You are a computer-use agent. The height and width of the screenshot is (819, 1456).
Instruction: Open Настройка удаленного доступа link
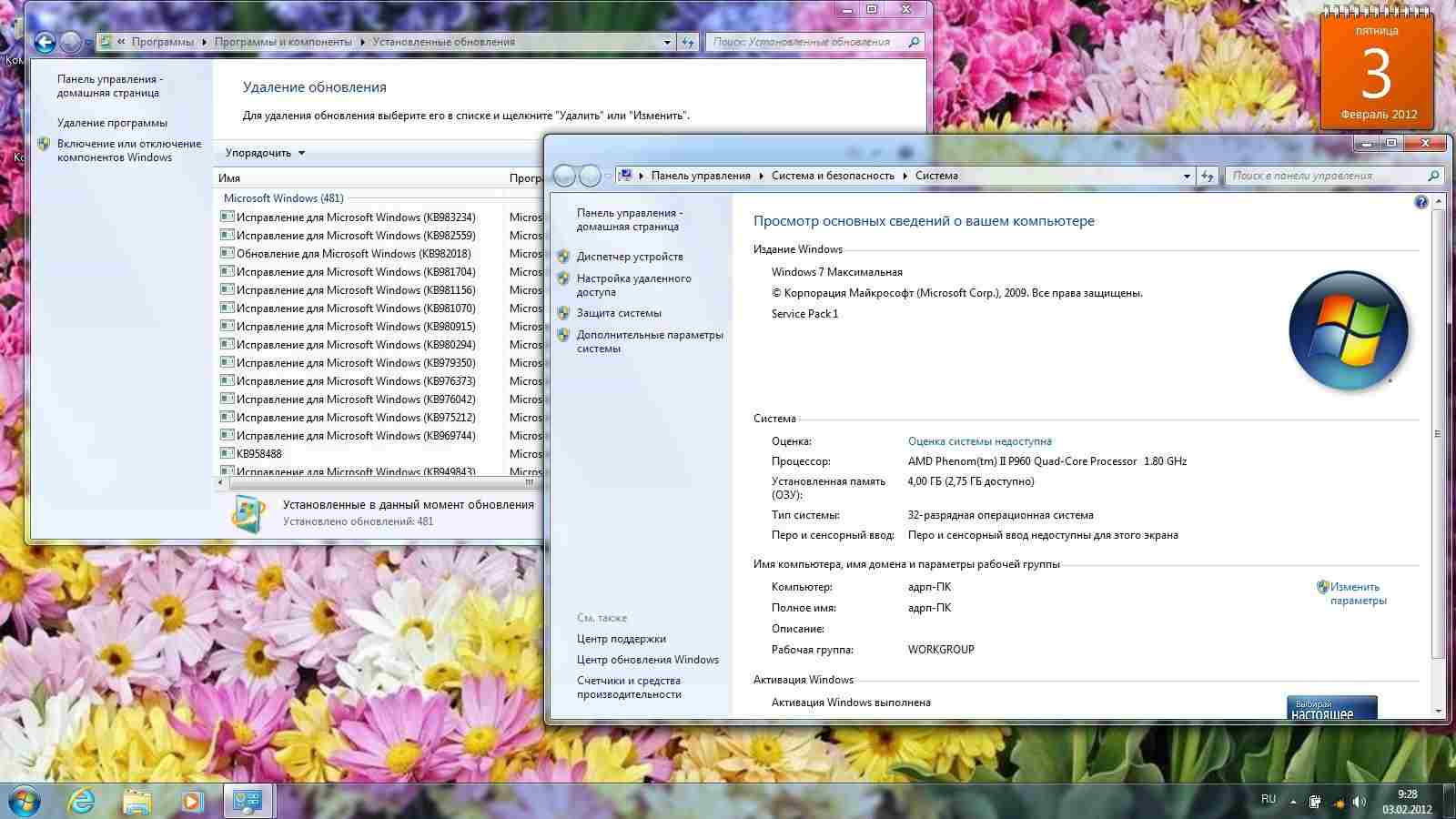pyautogui.click(x=633, y=285)
